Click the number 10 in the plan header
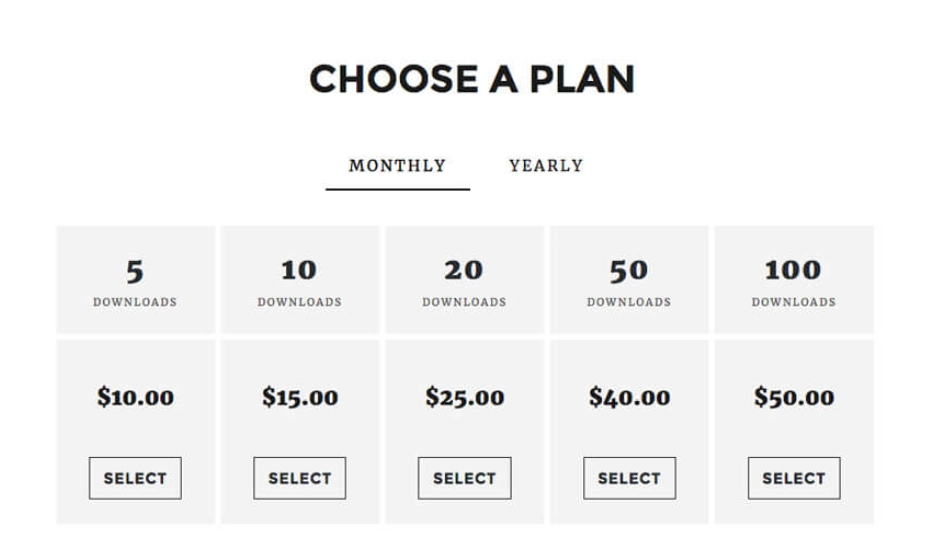Image resolution: width=939 pixels, height=545 pixels. [299, 270]
